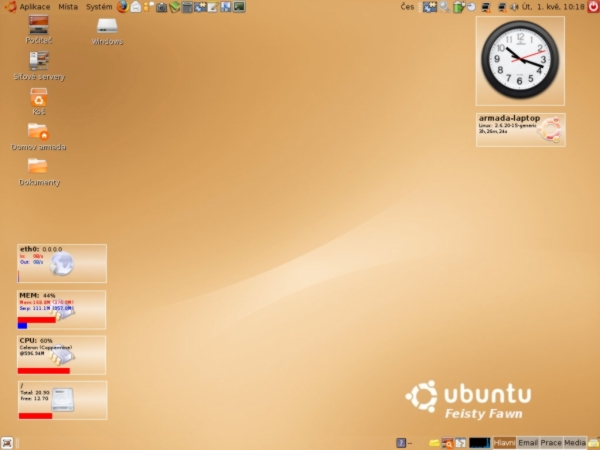
Task: Click the blue launcher left of the terminal
Action: 226,7
